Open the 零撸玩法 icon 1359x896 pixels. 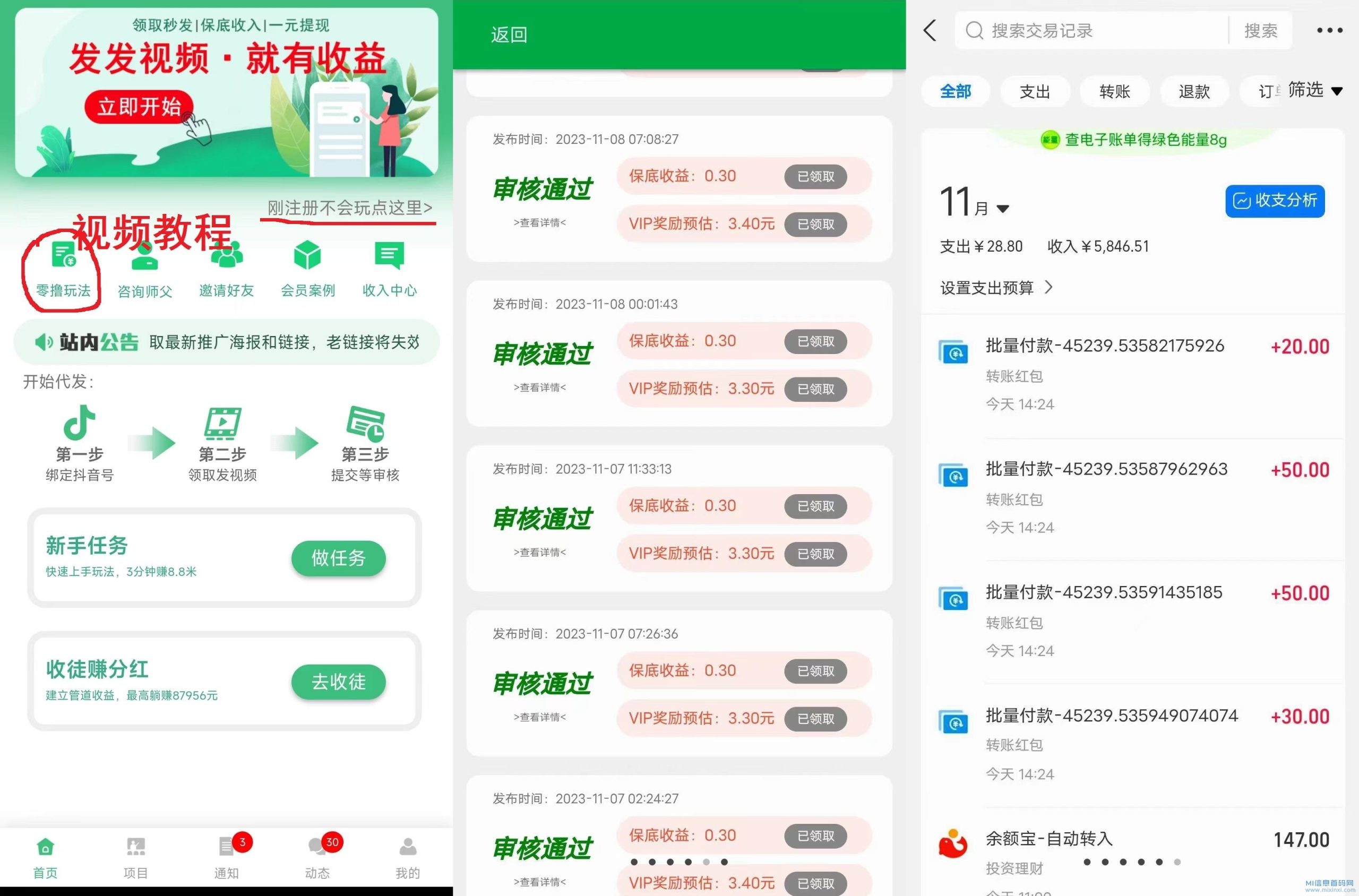[x=63, y=255]
